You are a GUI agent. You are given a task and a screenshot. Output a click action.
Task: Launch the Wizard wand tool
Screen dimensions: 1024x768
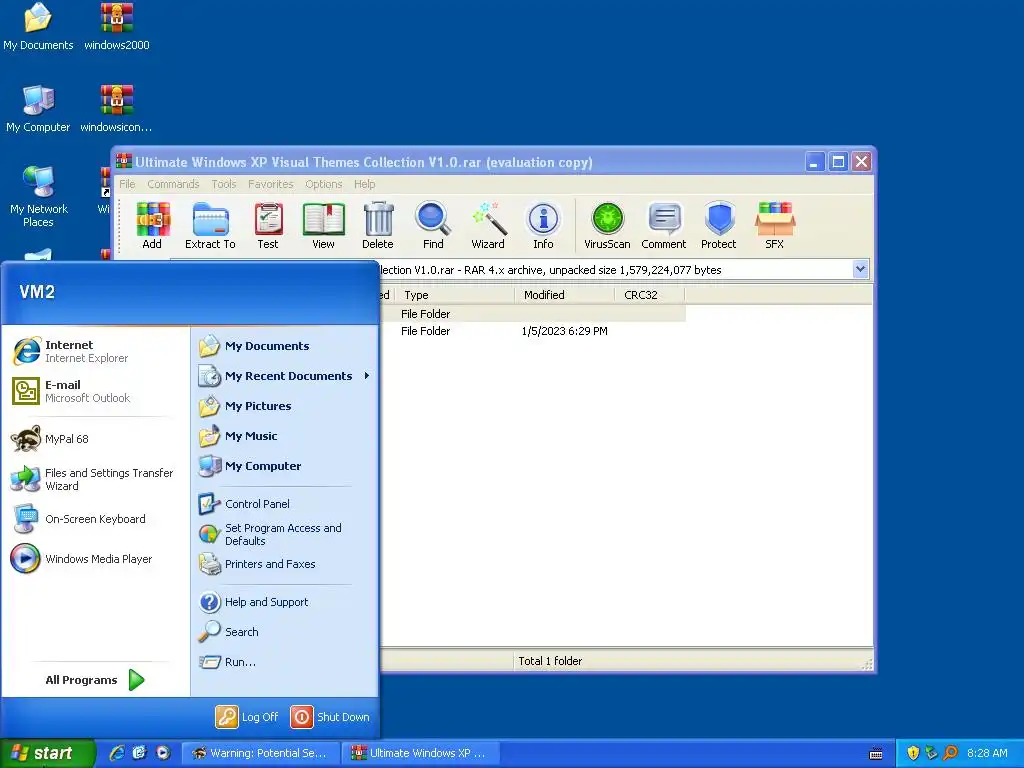(488, 225)
